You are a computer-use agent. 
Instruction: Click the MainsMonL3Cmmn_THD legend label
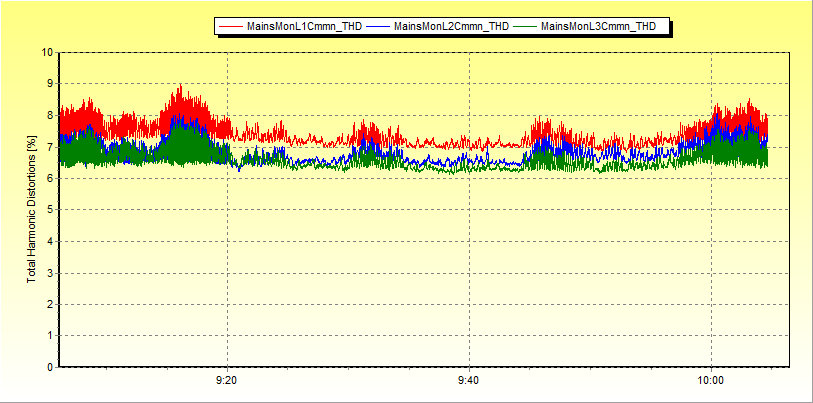tap(598, 26)
